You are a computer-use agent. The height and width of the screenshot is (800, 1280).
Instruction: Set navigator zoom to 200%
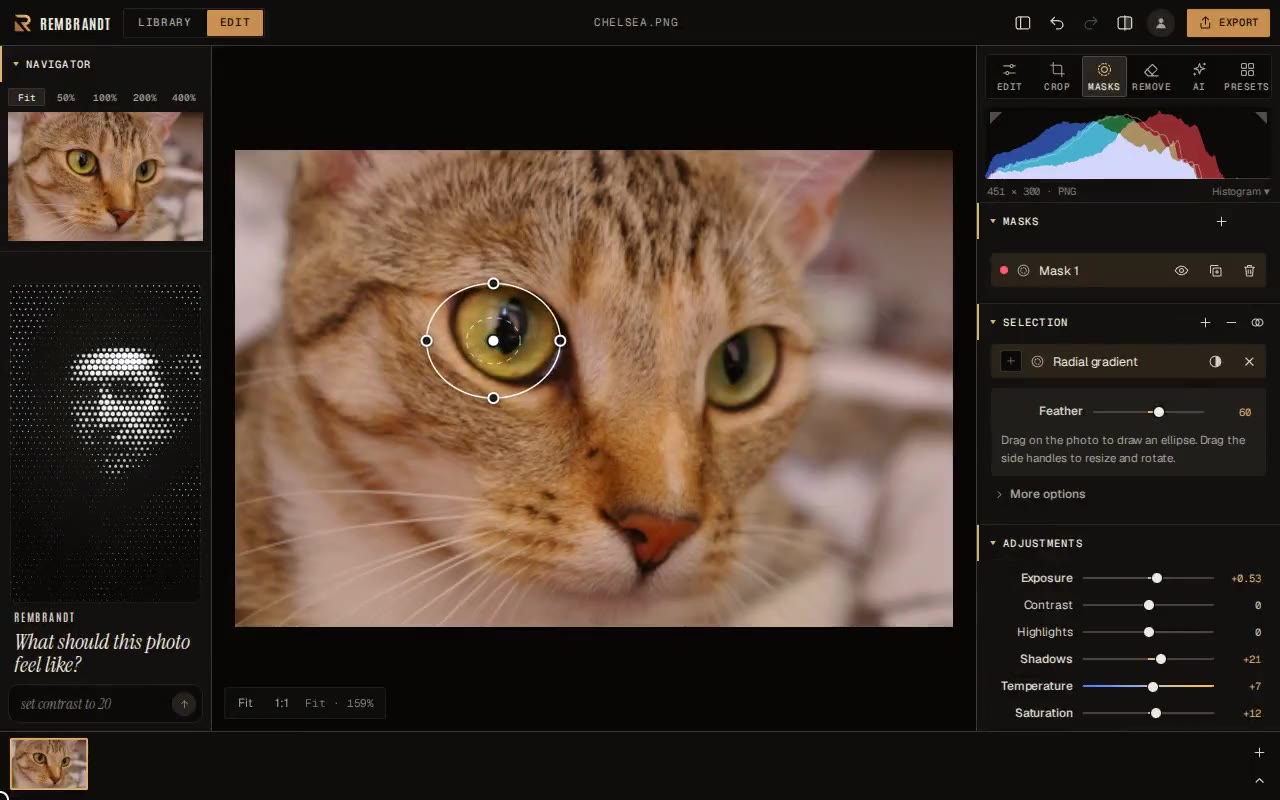145,98
